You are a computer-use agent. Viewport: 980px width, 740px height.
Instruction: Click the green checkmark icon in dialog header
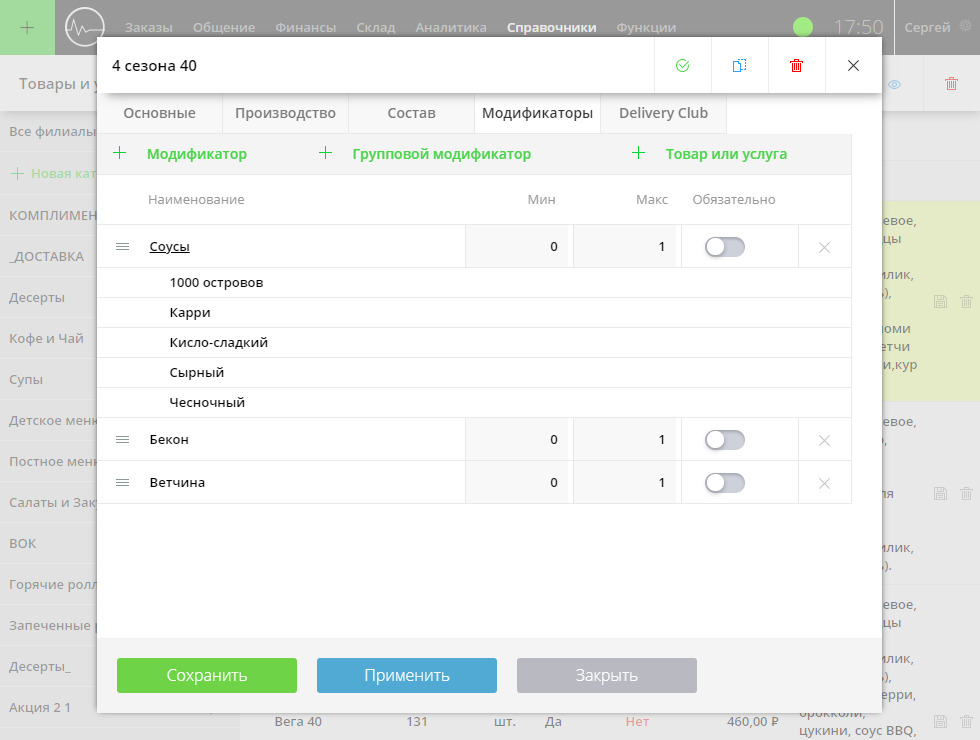point(682,66)
